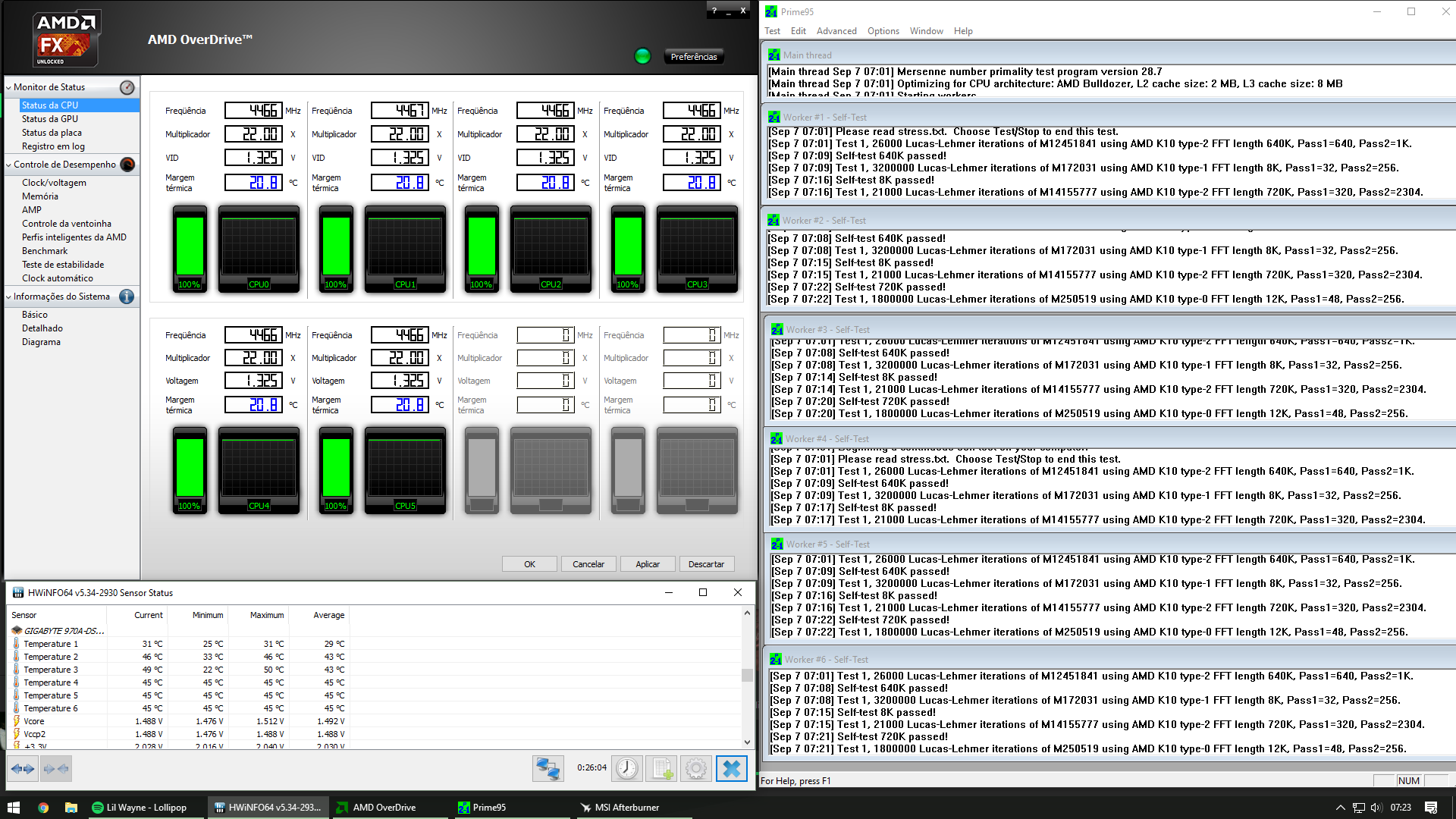Click the Worker #1 Self-Test window icon
Screen dimensions: 1456x819
click(774, 118)
